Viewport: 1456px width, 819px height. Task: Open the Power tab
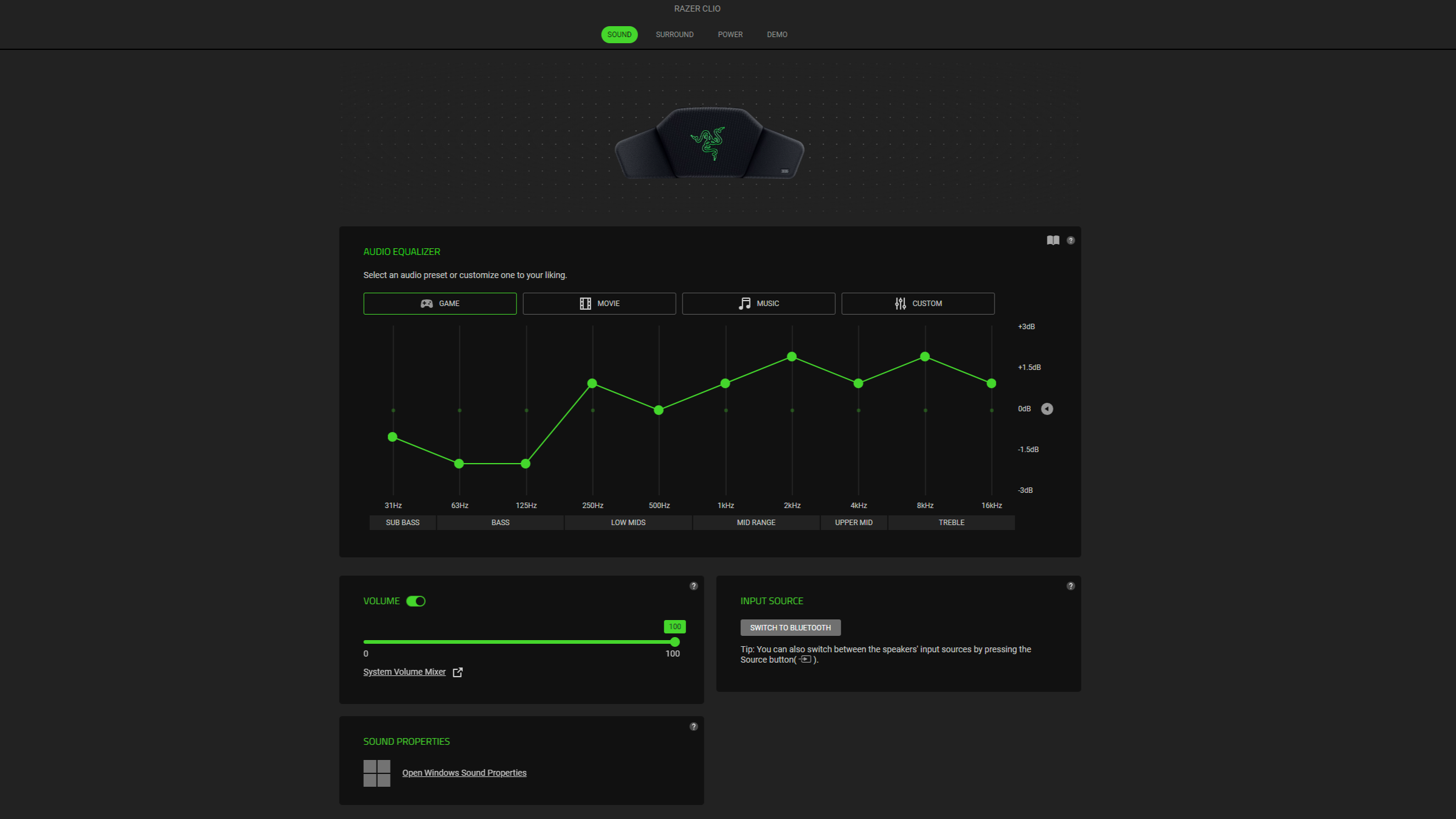coord(730,35)
